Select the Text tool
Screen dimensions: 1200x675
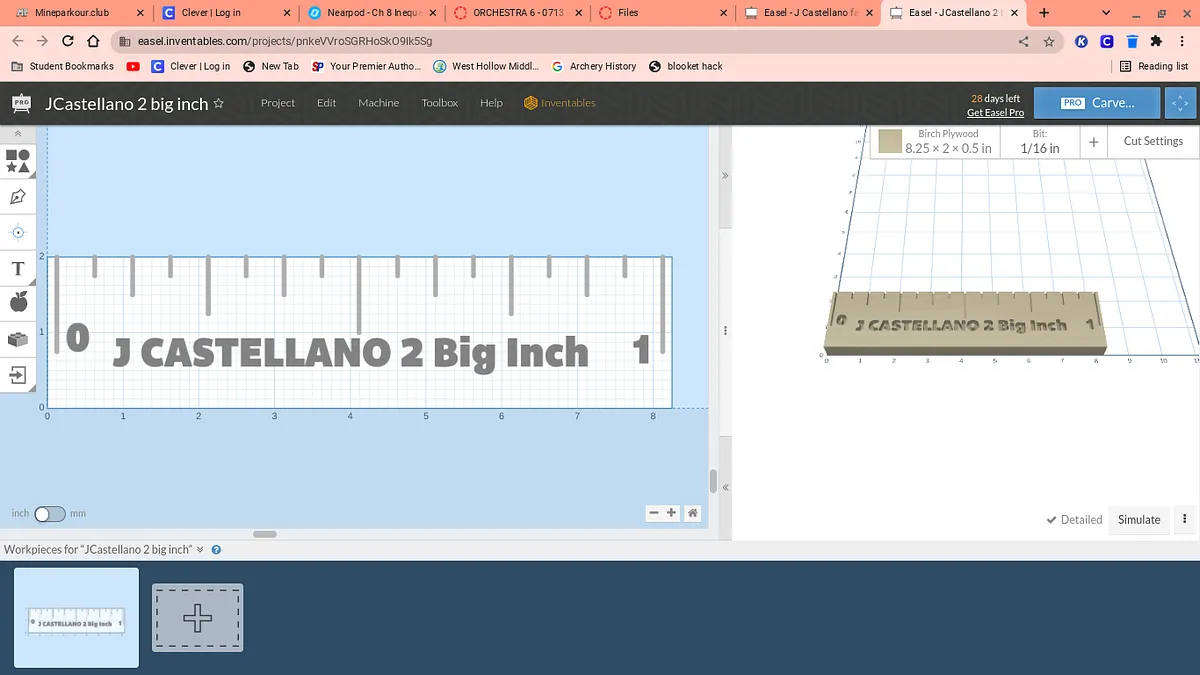point(18,268)
